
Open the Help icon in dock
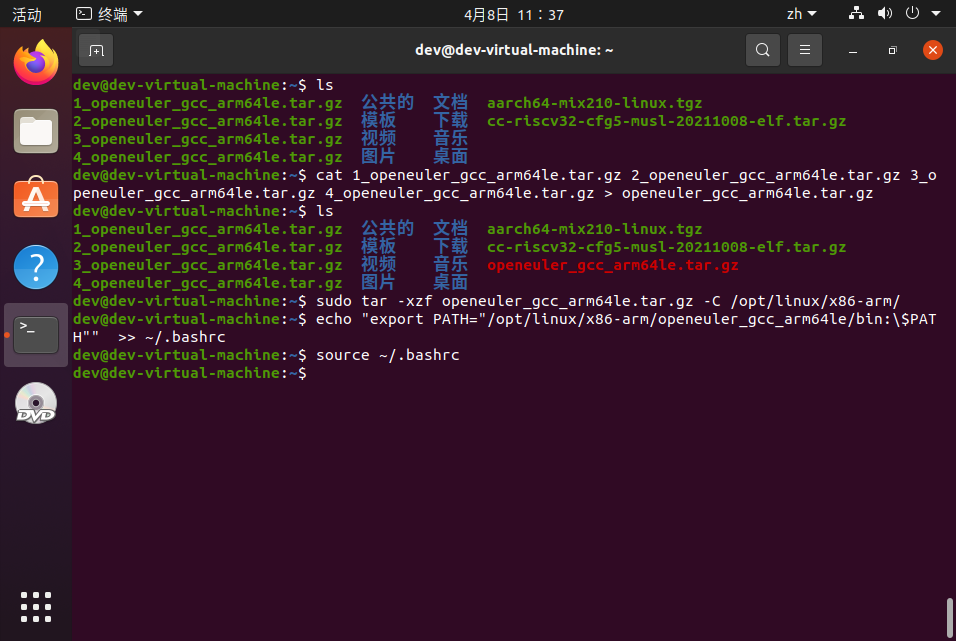[x=36, y=267]
